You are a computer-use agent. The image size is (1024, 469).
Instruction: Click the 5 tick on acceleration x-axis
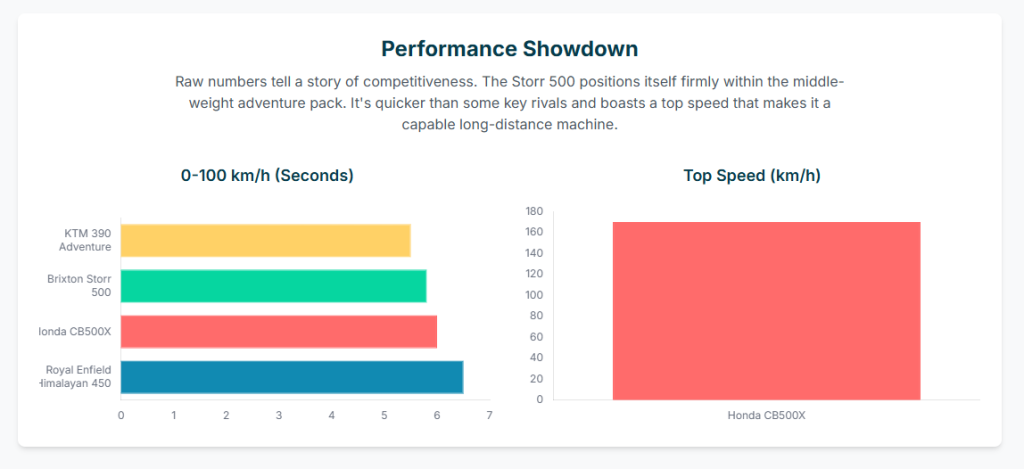pyautogui.click(x=384, y=415)
